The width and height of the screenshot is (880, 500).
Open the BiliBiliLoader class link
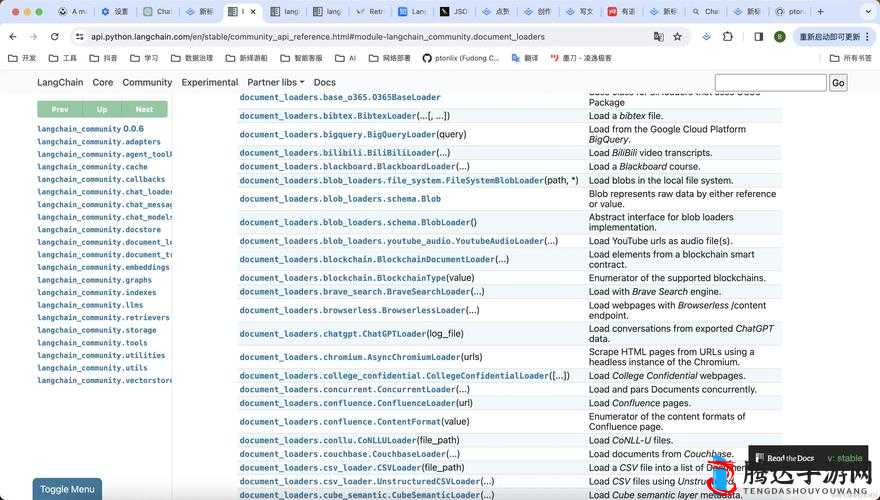pos(338,153)
